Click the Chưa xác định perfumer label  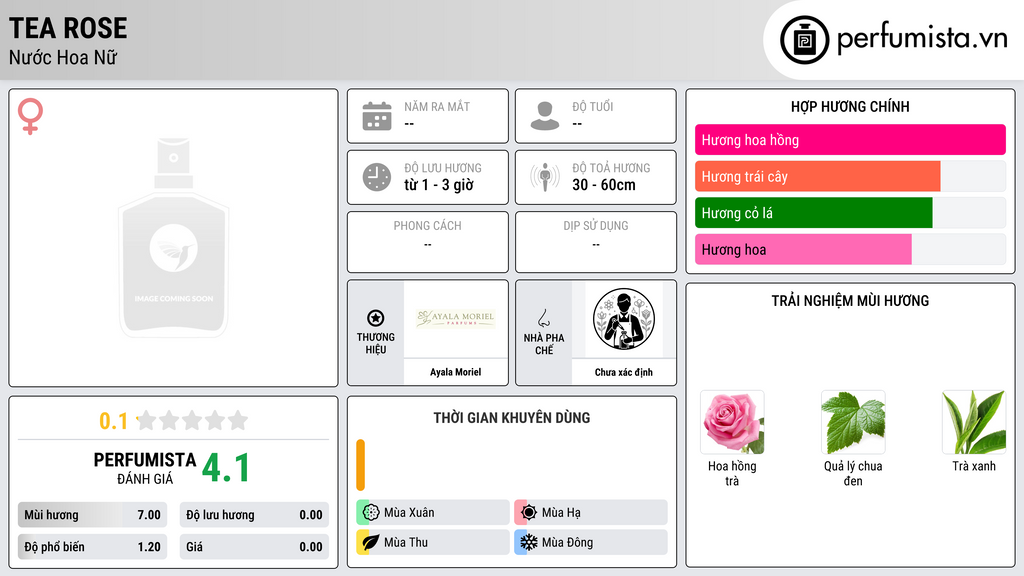click(x=624, y=372)
